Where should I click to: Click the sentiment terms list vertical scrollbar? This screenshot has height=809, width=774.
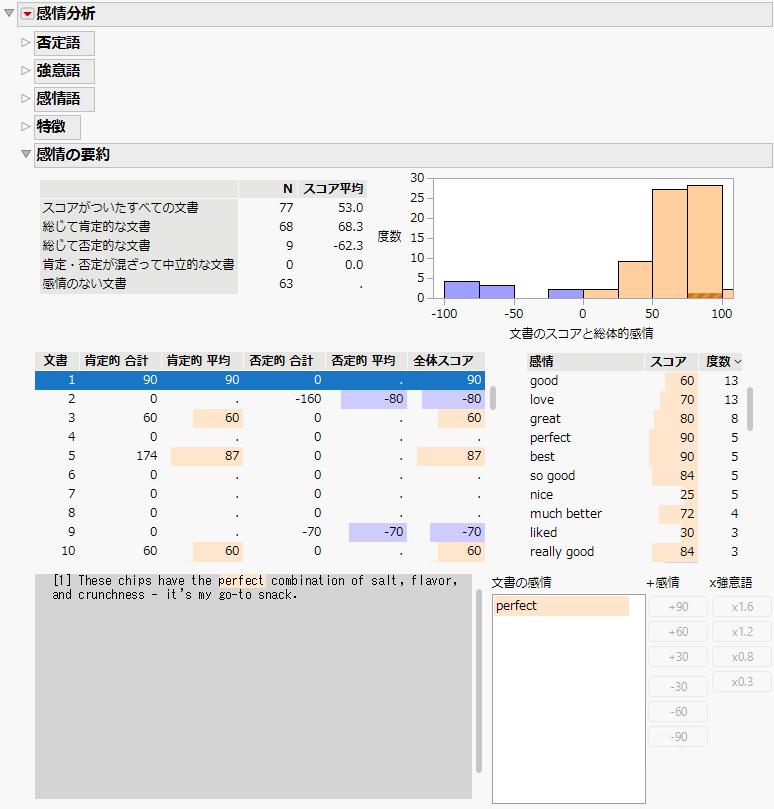click(750, 409)
